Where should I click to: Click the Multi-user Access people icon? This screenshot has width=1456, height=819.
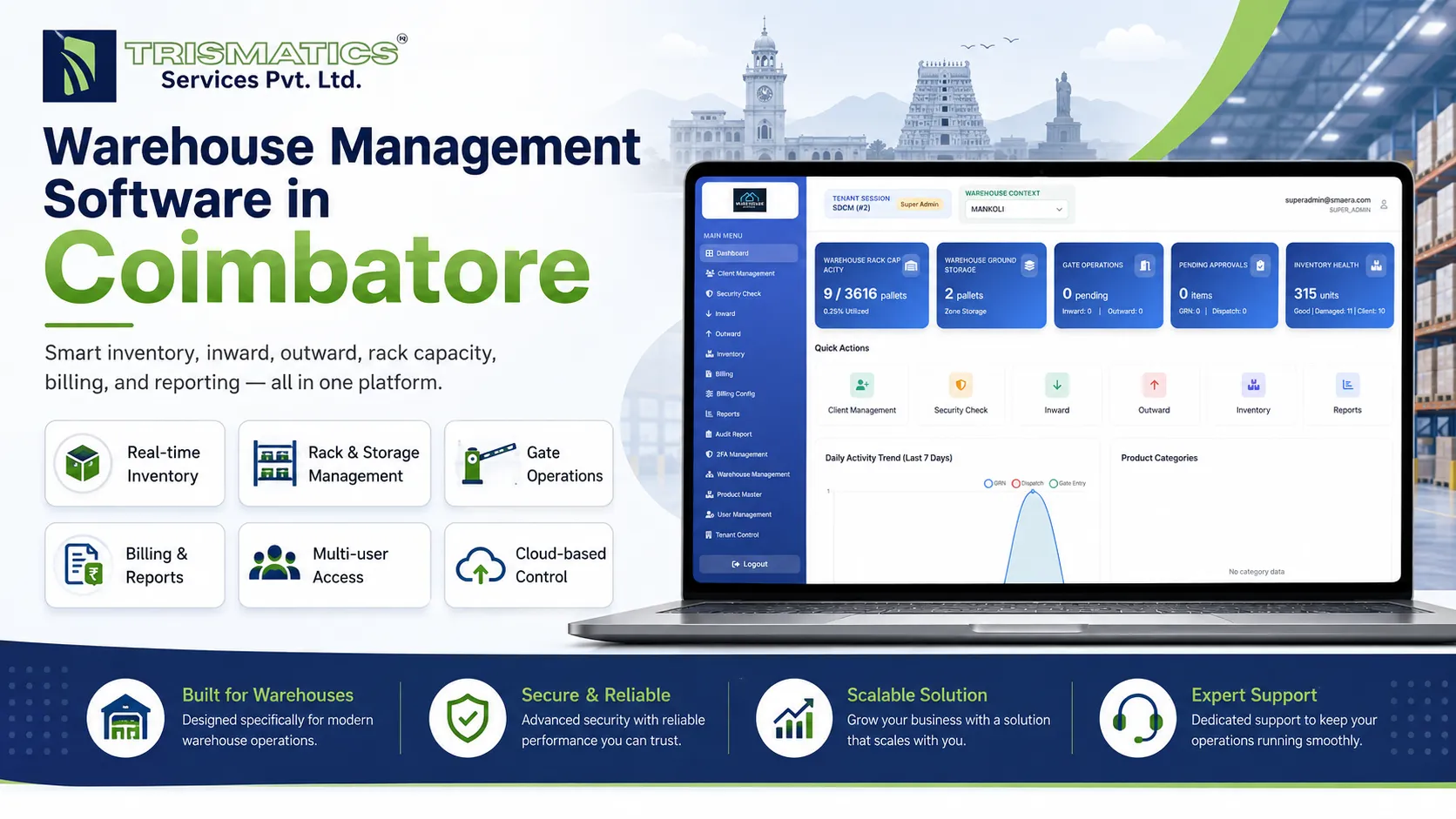pos(274,563)
